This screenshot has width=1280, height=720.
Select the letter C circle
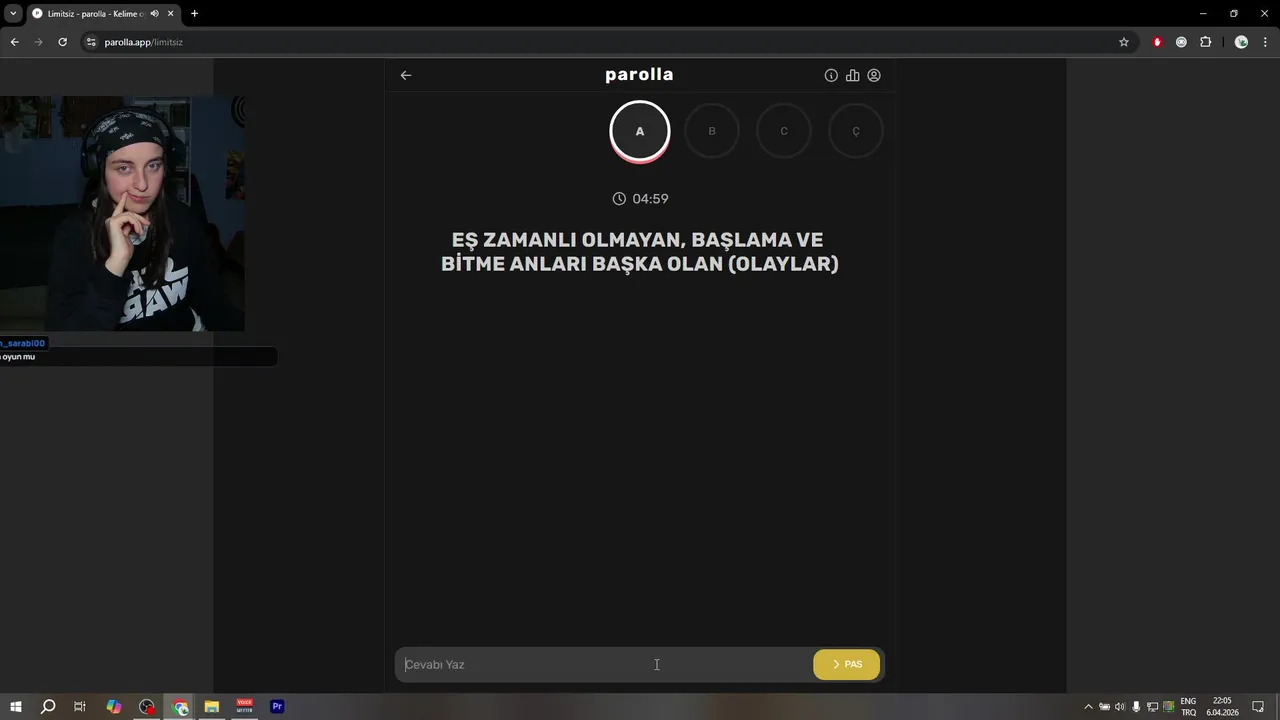point(784,131)
